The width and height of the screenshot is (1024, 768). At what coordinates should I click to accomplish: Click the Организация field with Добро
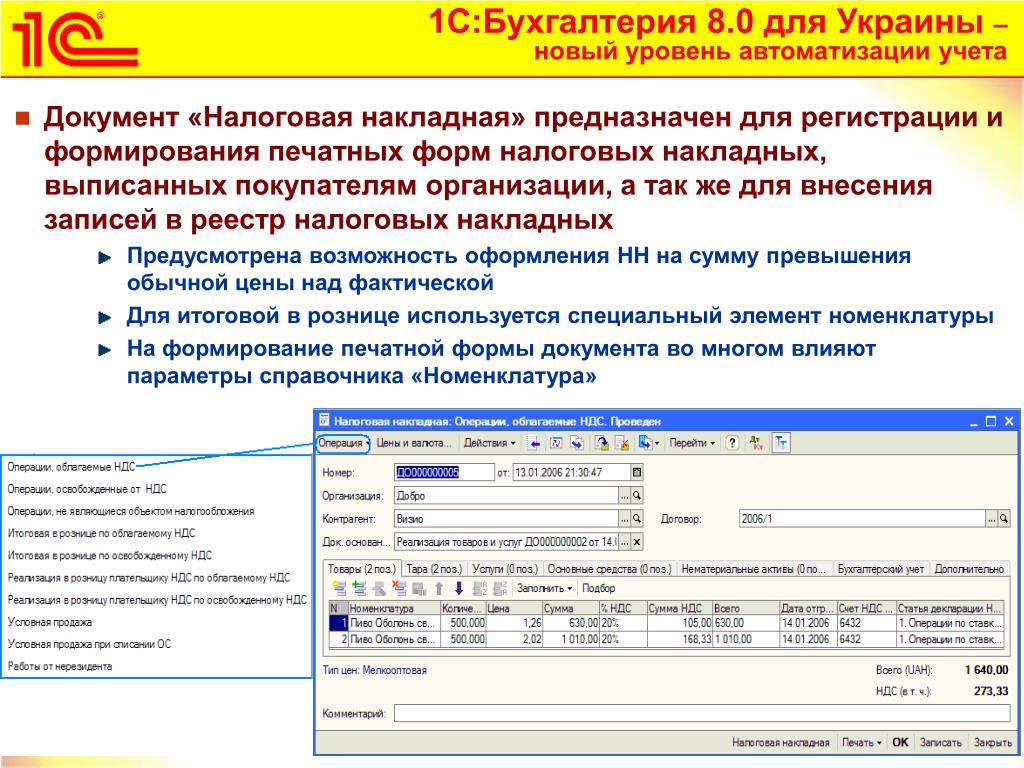click(x=507, y=496)
